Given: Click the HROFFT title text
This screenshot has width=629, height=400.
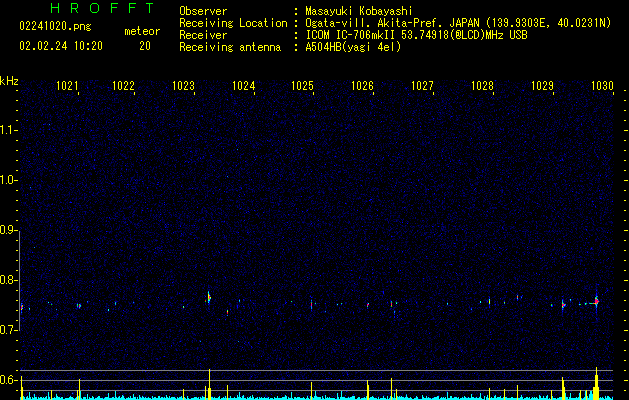Looking at the screenshot, I should point(103,8).
